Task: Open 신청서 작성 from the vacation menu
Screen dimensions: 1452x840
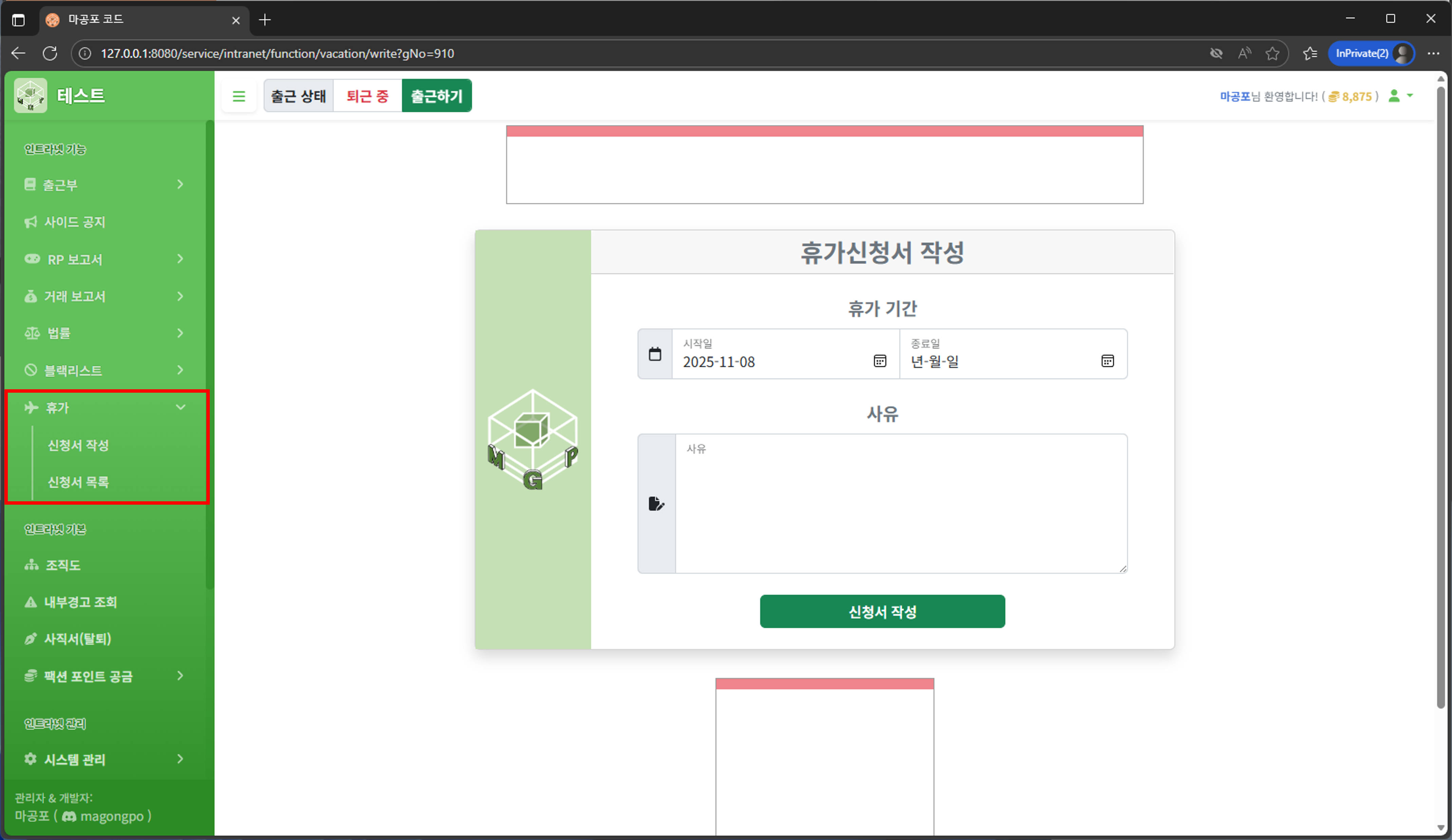Action: (78, 445)
